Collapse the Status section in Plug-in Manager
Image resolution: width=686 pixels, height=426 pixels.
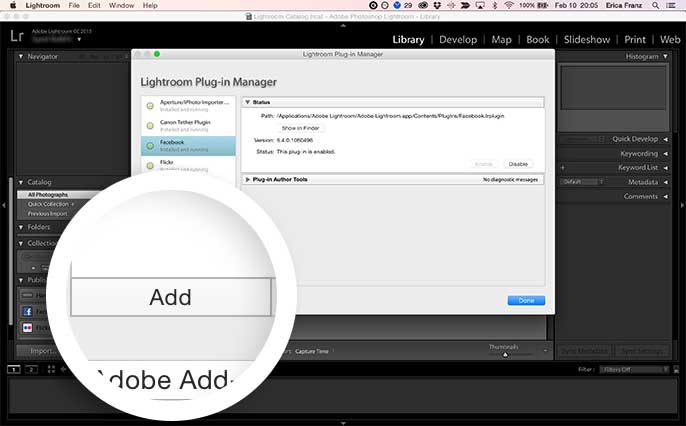click(248, 102)
